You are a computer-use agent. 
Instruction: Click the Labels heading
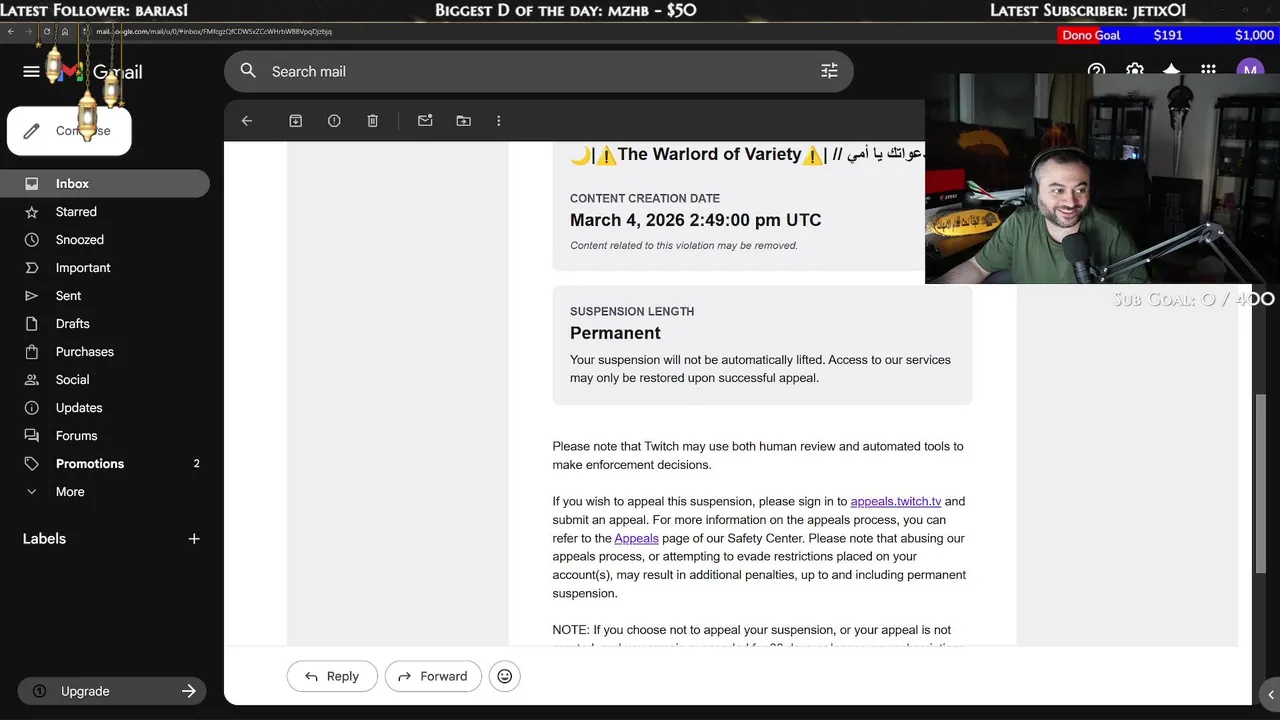pos(44,539)
